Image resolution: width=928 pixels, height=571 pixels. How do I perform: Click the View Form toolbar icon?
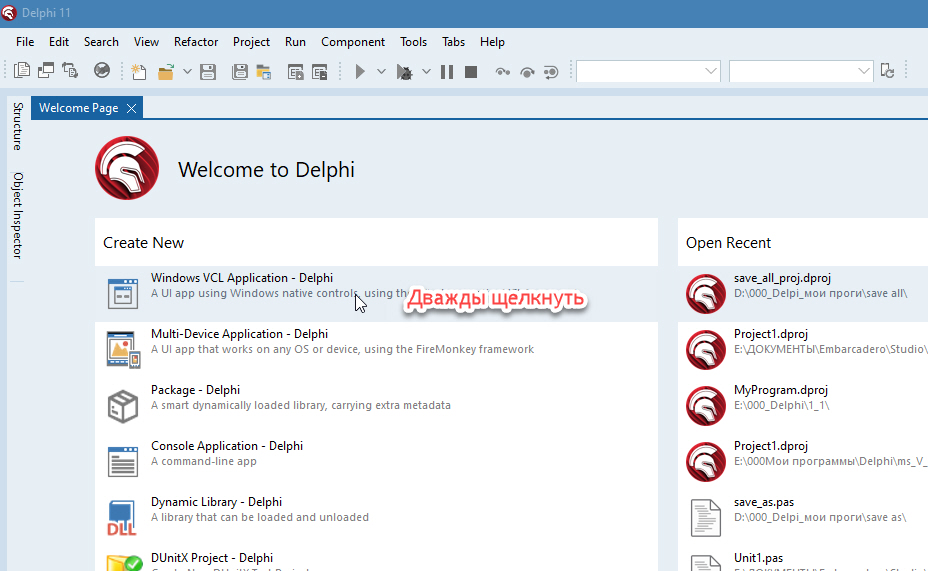pos(46,71)
